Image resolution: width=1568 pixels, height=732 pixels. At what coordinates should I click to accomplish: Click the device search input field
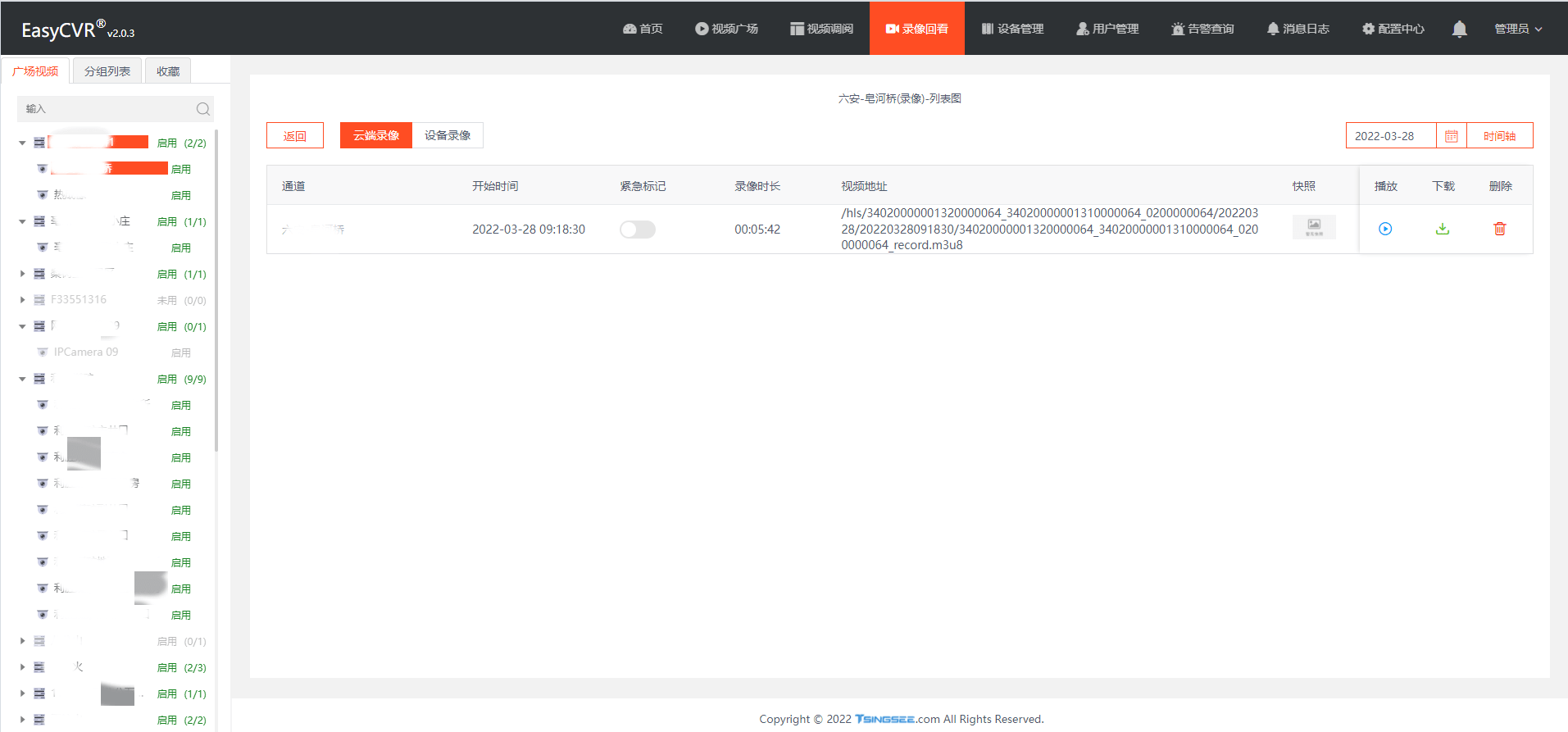(107, 109)
